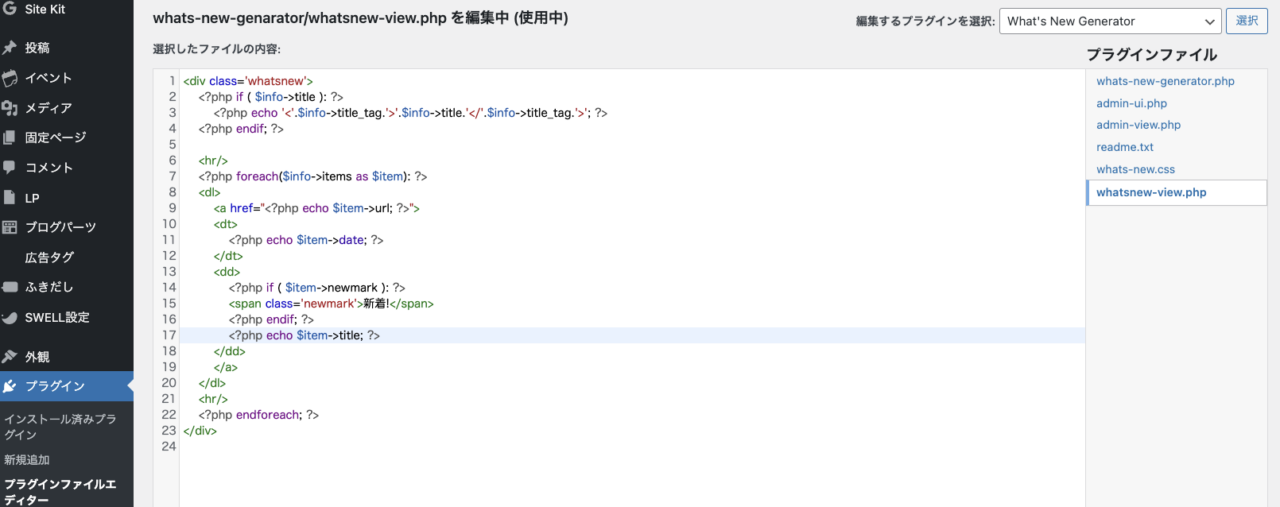
Task: Click the pin icon beside 投稿
Action: point(9,47)
